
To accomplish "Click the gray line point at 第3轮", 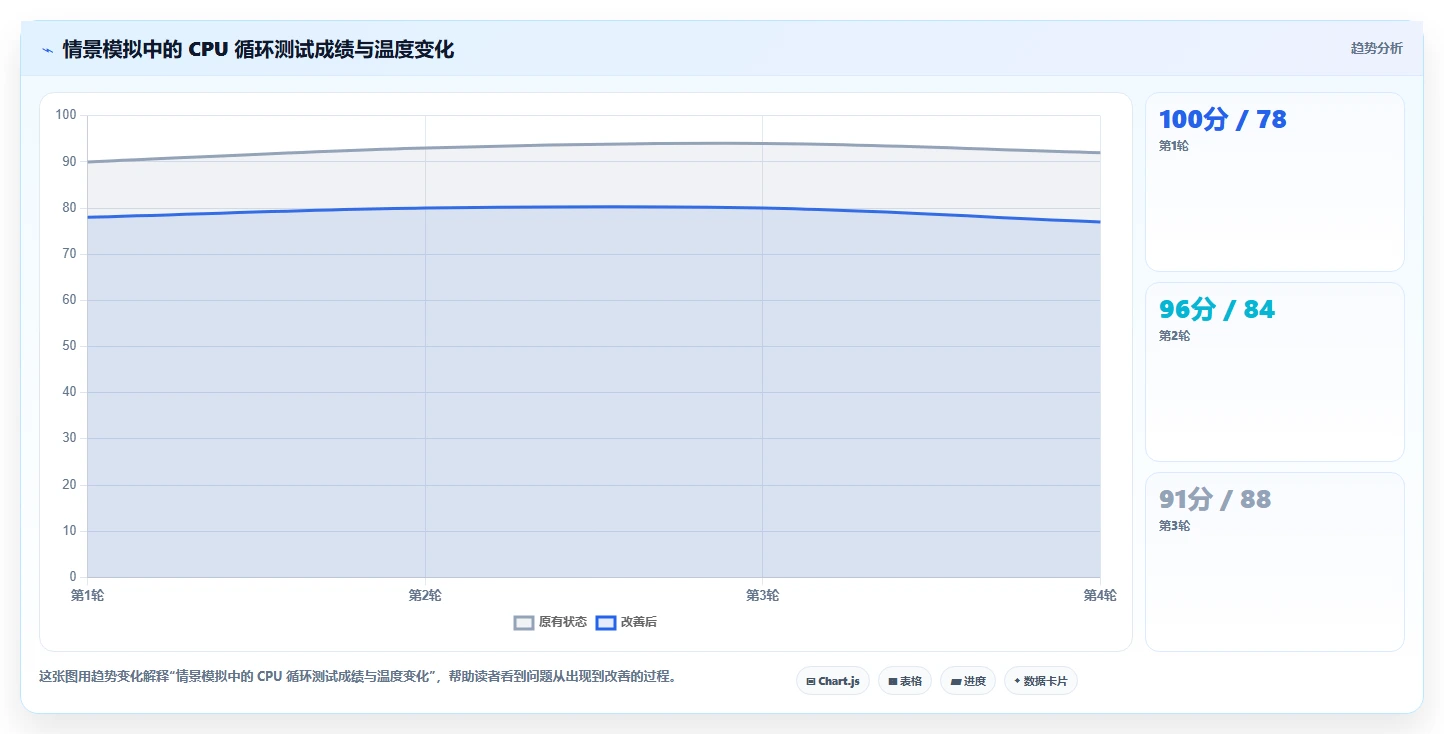I will point(762,143).
